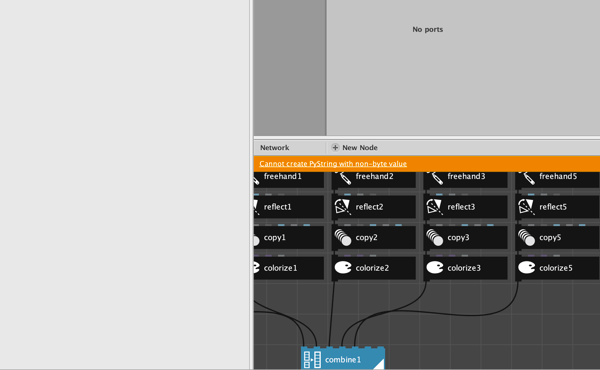Select the freehand3 node label
This screenshot has width=600, height=370.
tap(466, 176)
